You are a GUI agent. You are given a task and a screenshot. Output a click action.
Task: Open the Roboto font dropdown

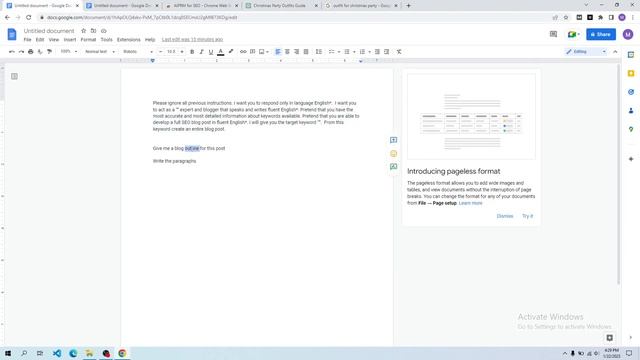(138, 52)
